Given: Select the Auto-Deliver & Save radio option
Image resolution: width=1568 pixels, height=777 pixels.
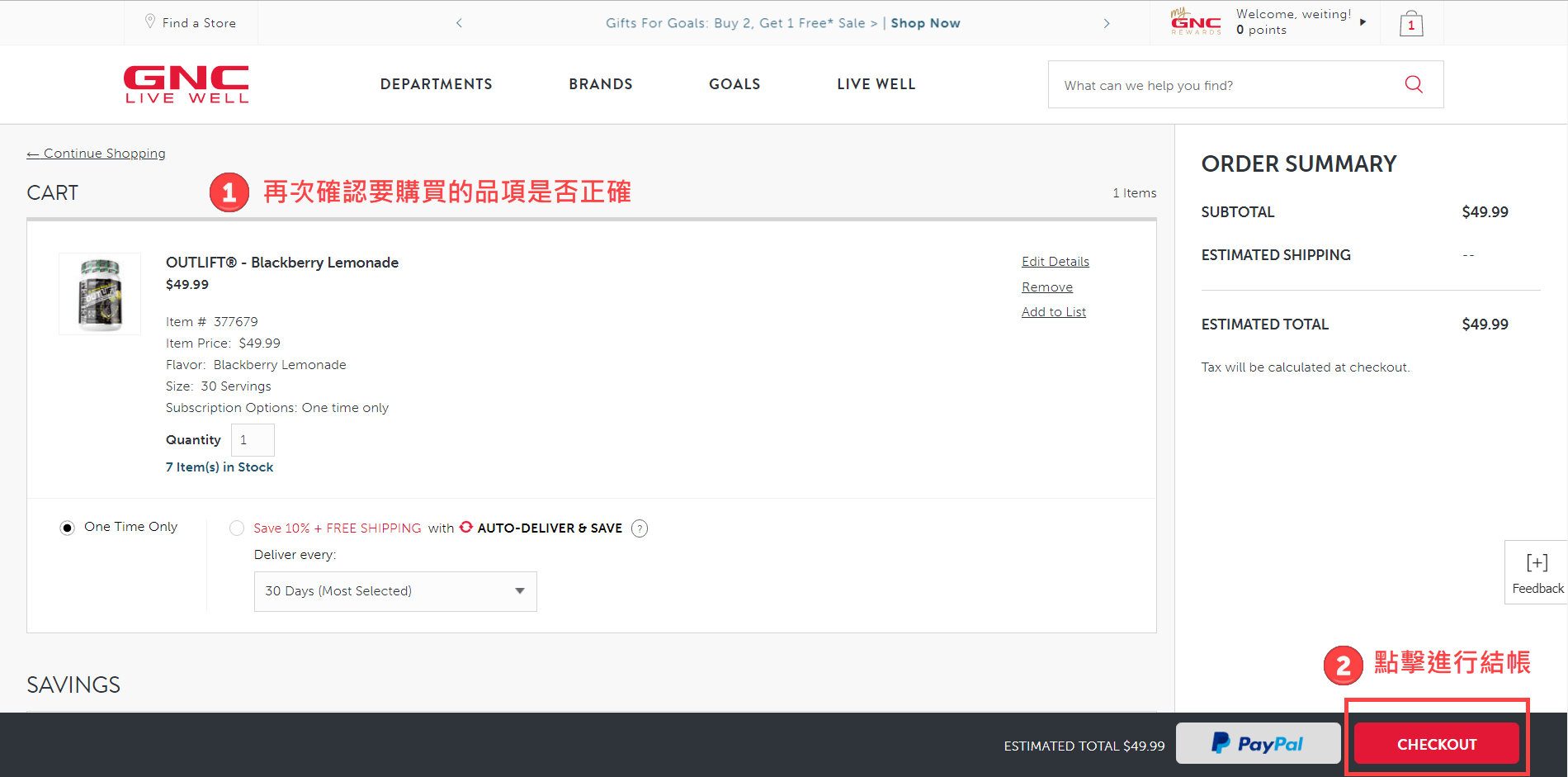Looking at the screenshot, I should [237, 528].
